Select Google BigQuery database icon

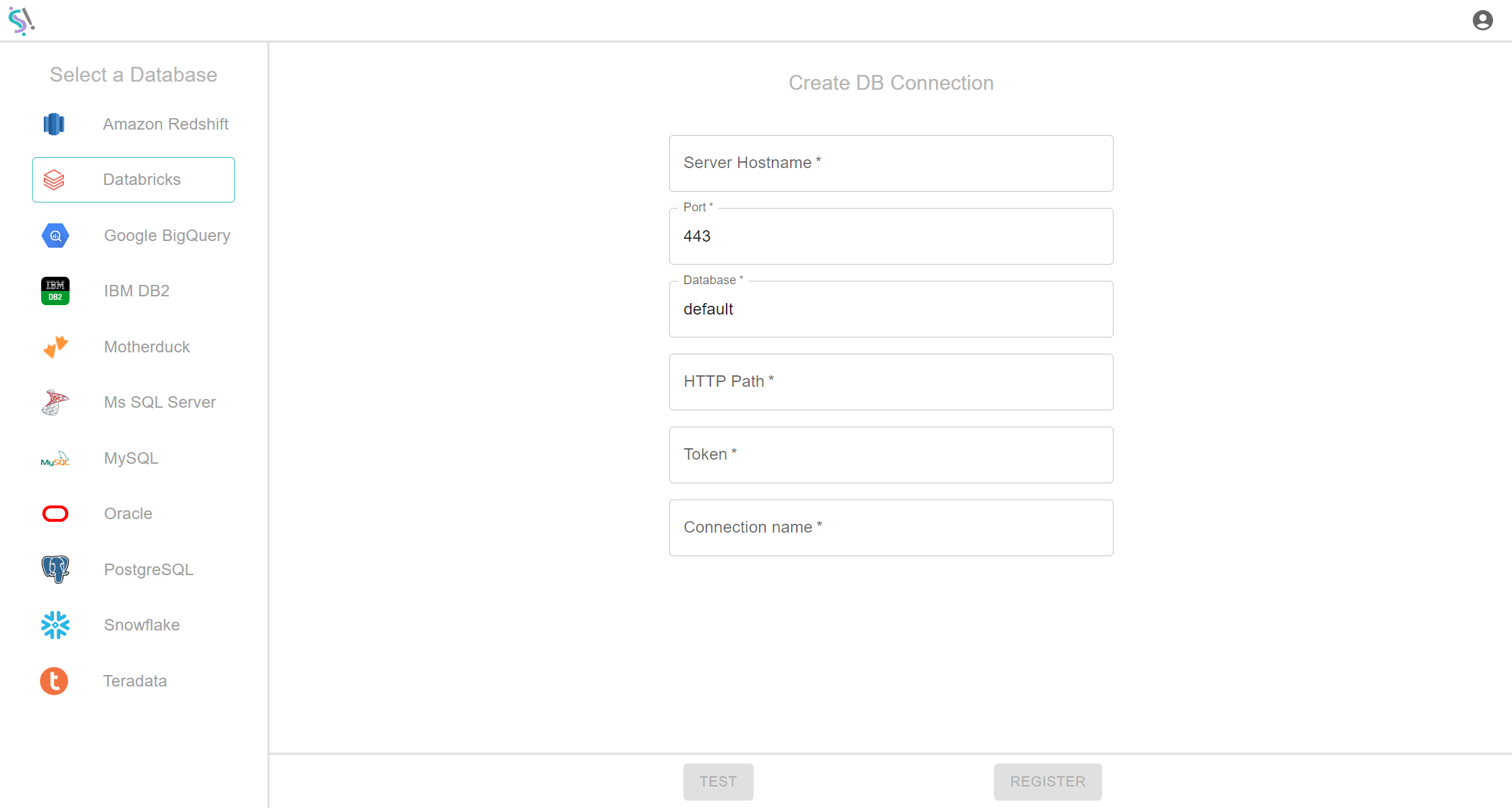tap(55, 235)
